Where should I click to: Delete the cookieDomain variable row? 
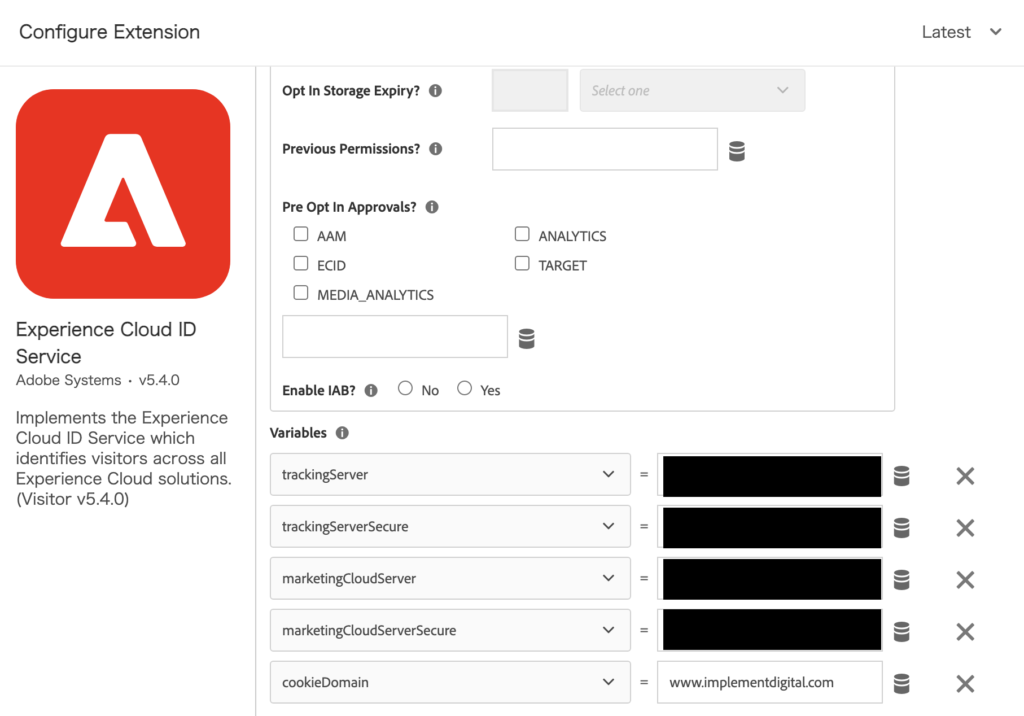pos(964,683)
